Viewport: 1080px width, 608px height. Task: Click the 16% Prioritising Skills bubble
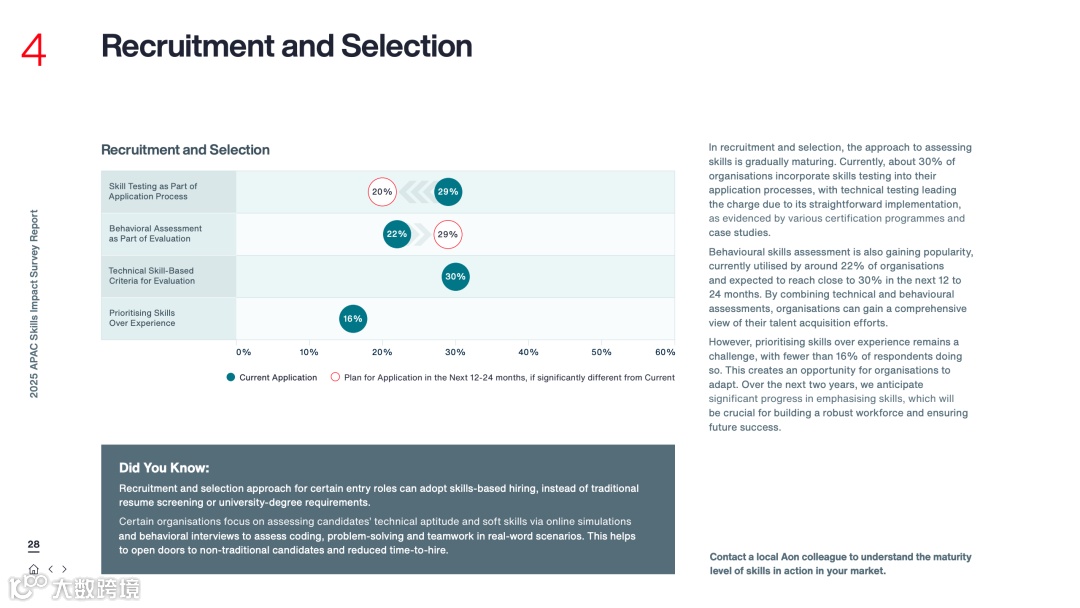(353, 319)
